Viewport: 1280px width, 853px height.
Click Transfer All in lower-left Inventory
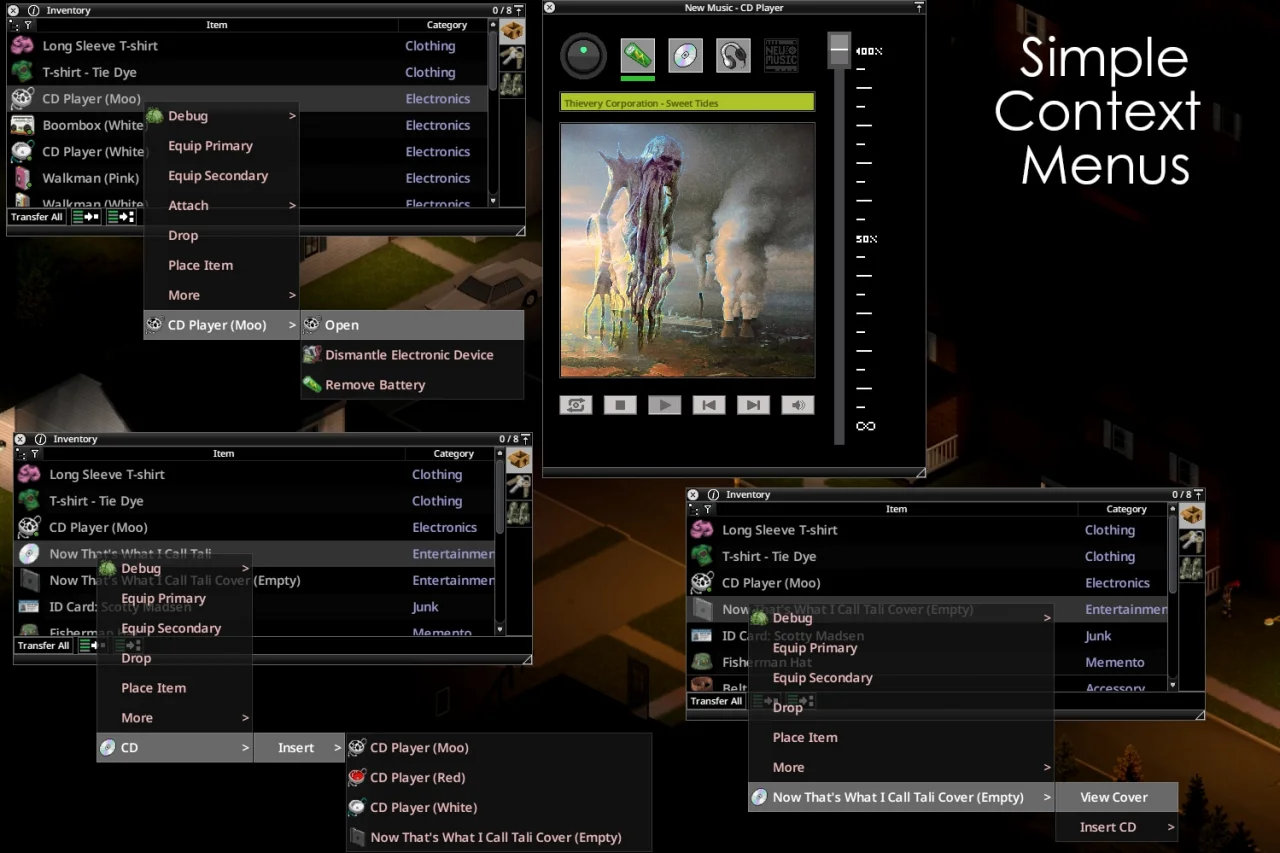click(44, 646)
